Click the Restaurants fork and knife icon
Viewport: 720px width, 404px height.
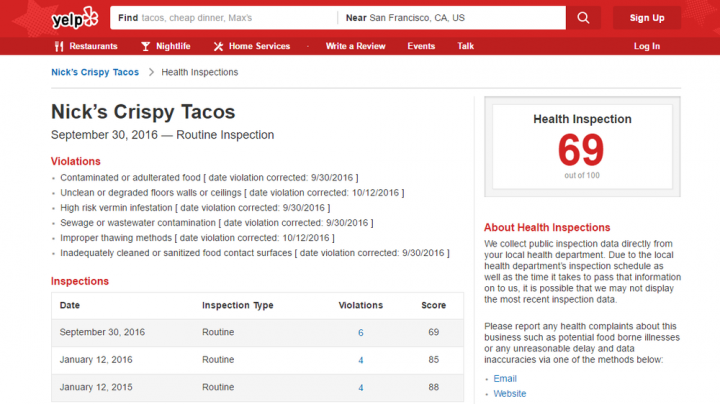(59, 46)
